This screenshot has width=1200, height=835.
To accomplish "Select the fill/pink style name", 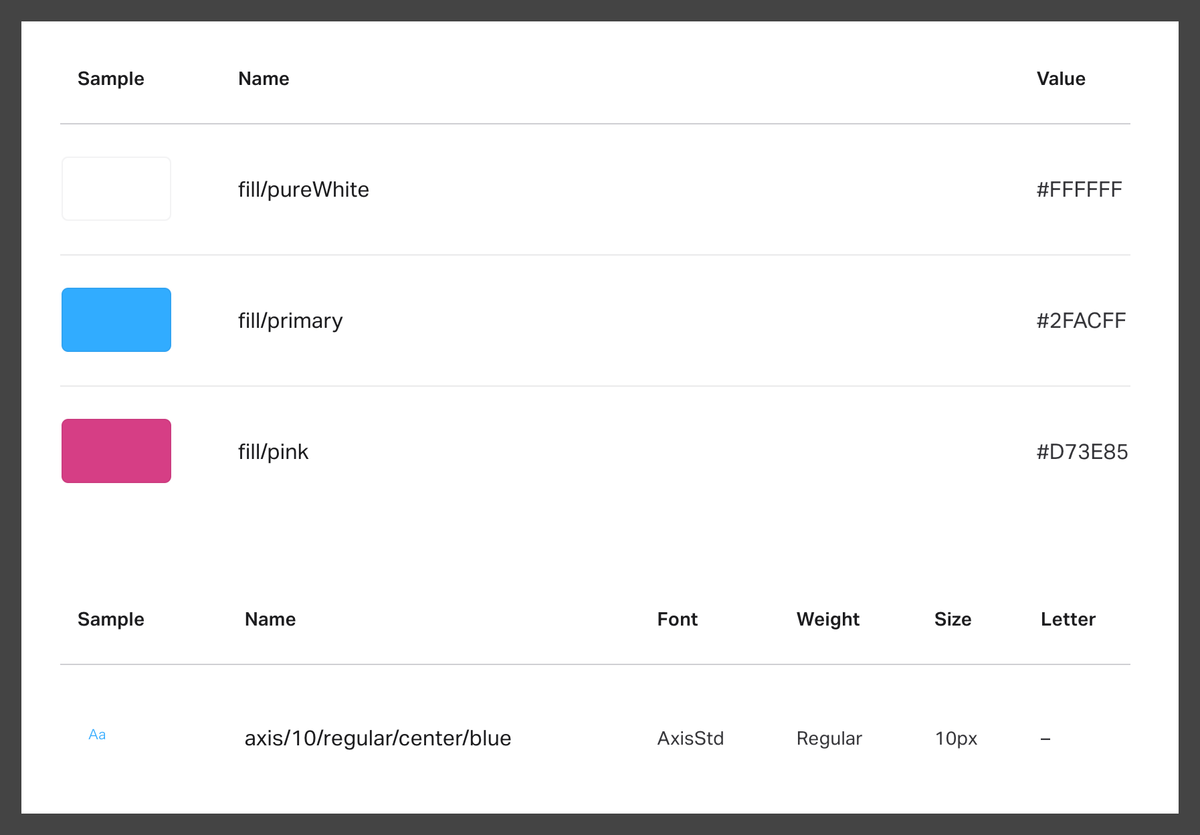I will click(x=273, y=452).
